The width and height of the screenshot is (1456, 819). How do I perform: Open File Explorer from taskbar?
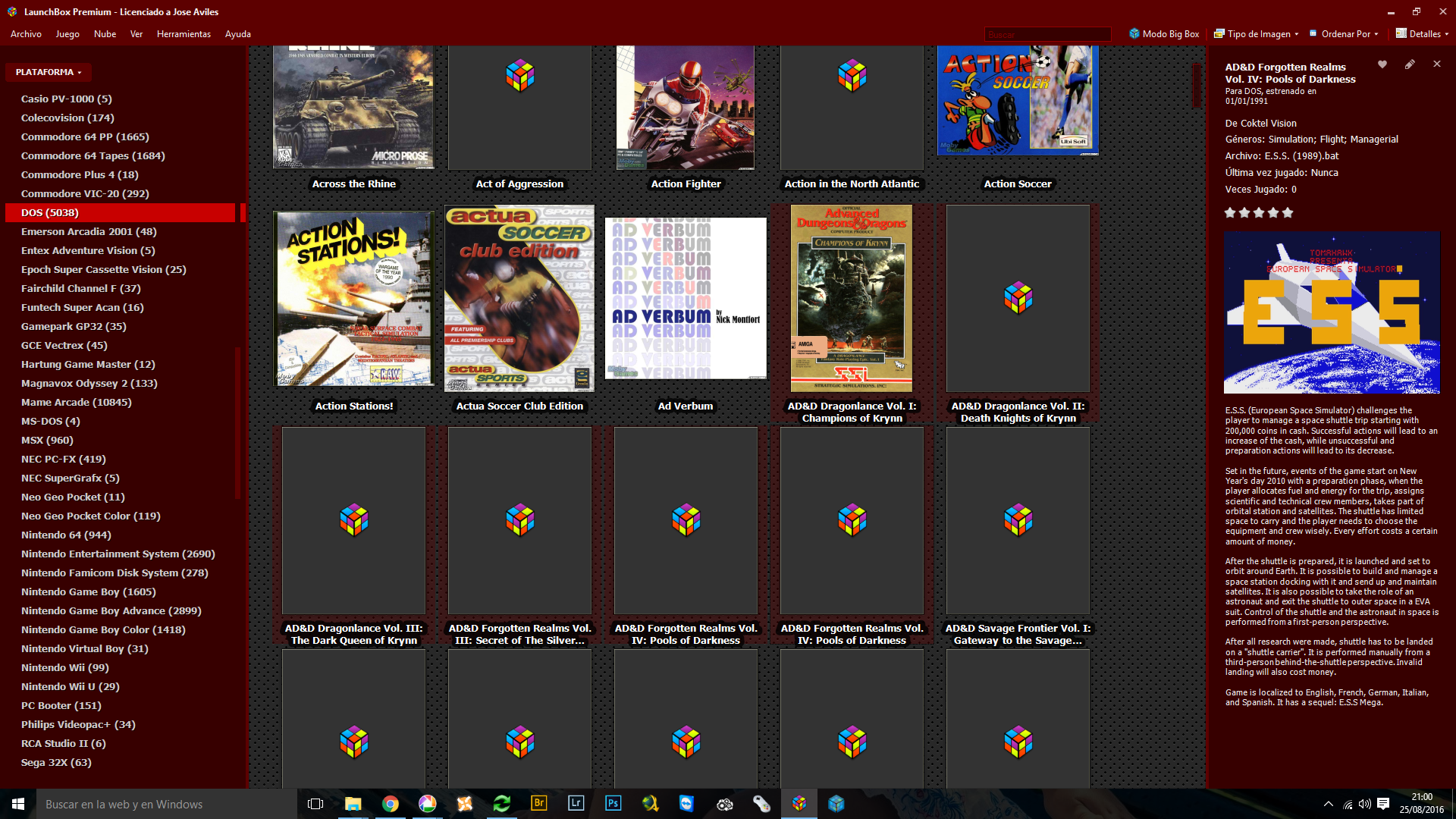353,804
